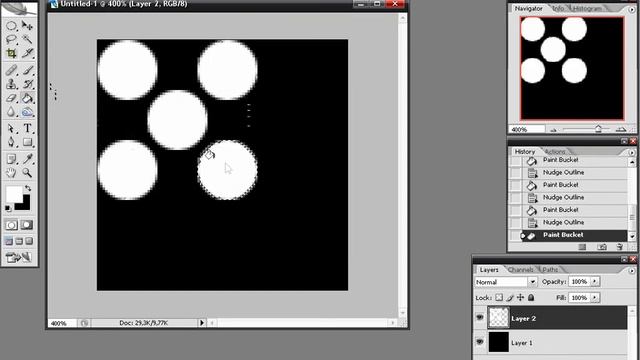The image size is (640, 360).
Task: Zoom in using Navigator large mountains icon
Action: (x=621, y=129)
